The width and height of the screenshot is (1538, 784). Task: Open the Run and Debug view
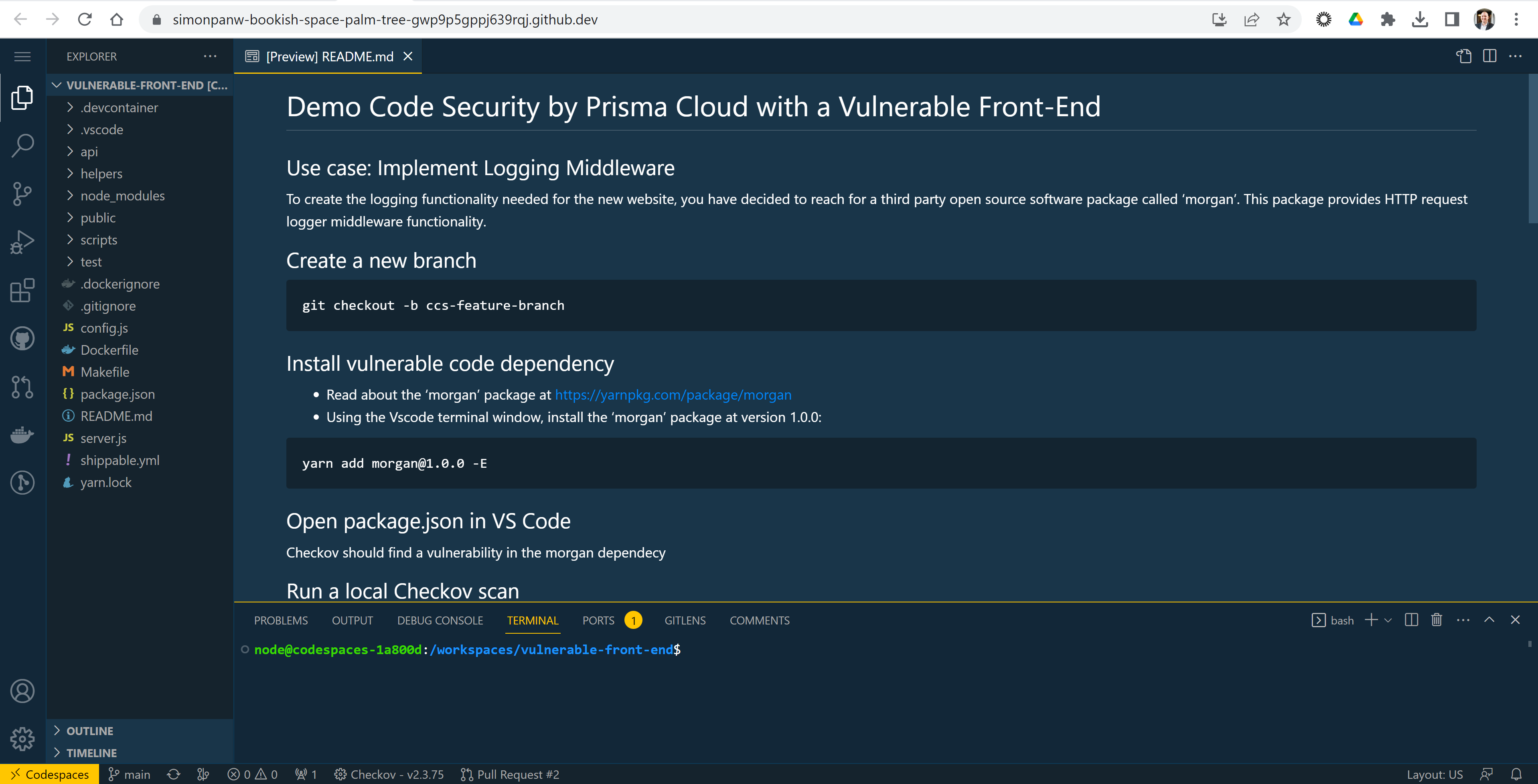pos(22,242)
